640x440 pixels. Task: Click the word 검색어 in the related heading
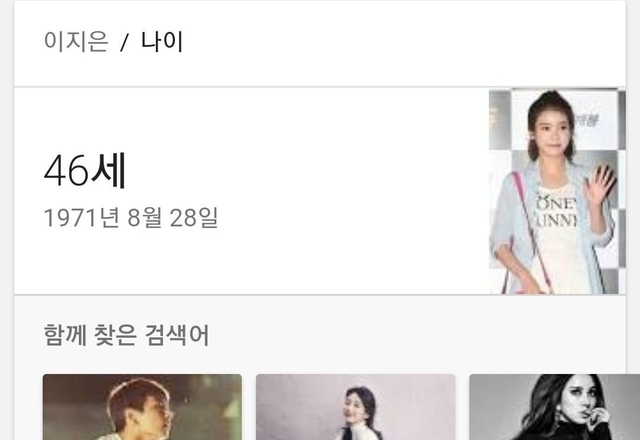coord(177,335)
